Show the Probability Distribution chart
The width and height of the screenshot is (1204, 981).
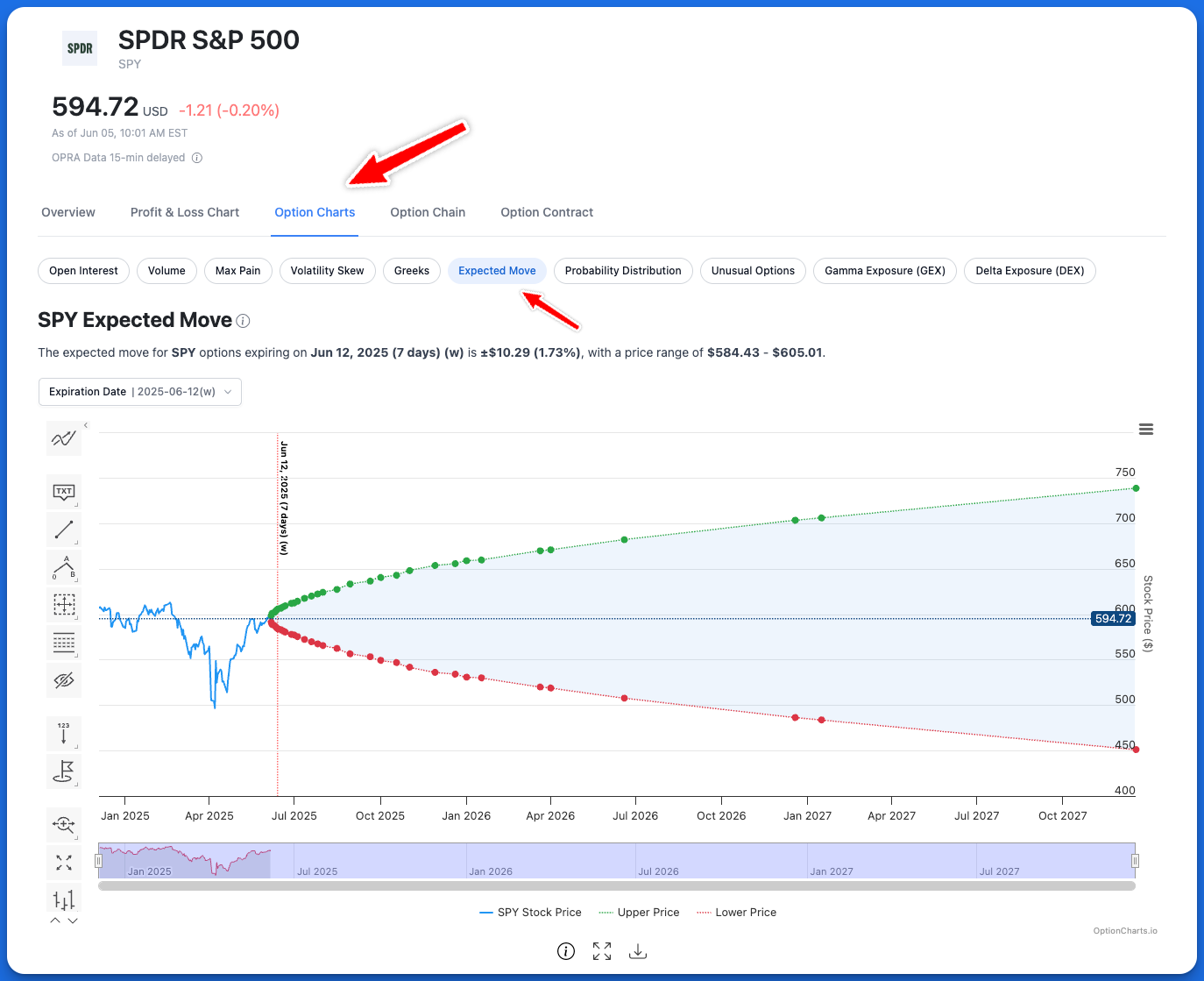tap(623, 271)
